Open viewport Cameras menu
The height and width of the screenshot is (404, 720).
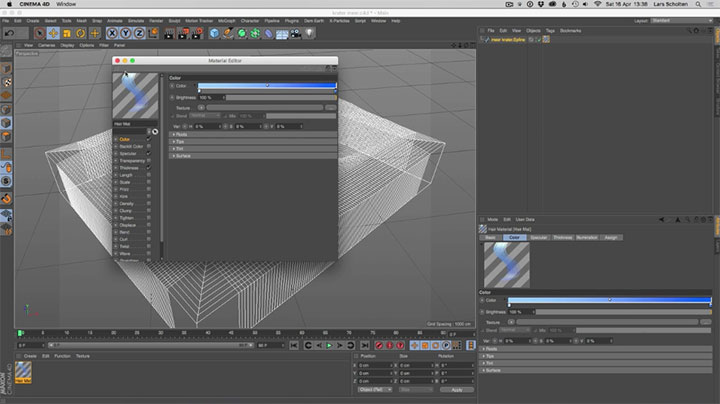click(46, 45)
